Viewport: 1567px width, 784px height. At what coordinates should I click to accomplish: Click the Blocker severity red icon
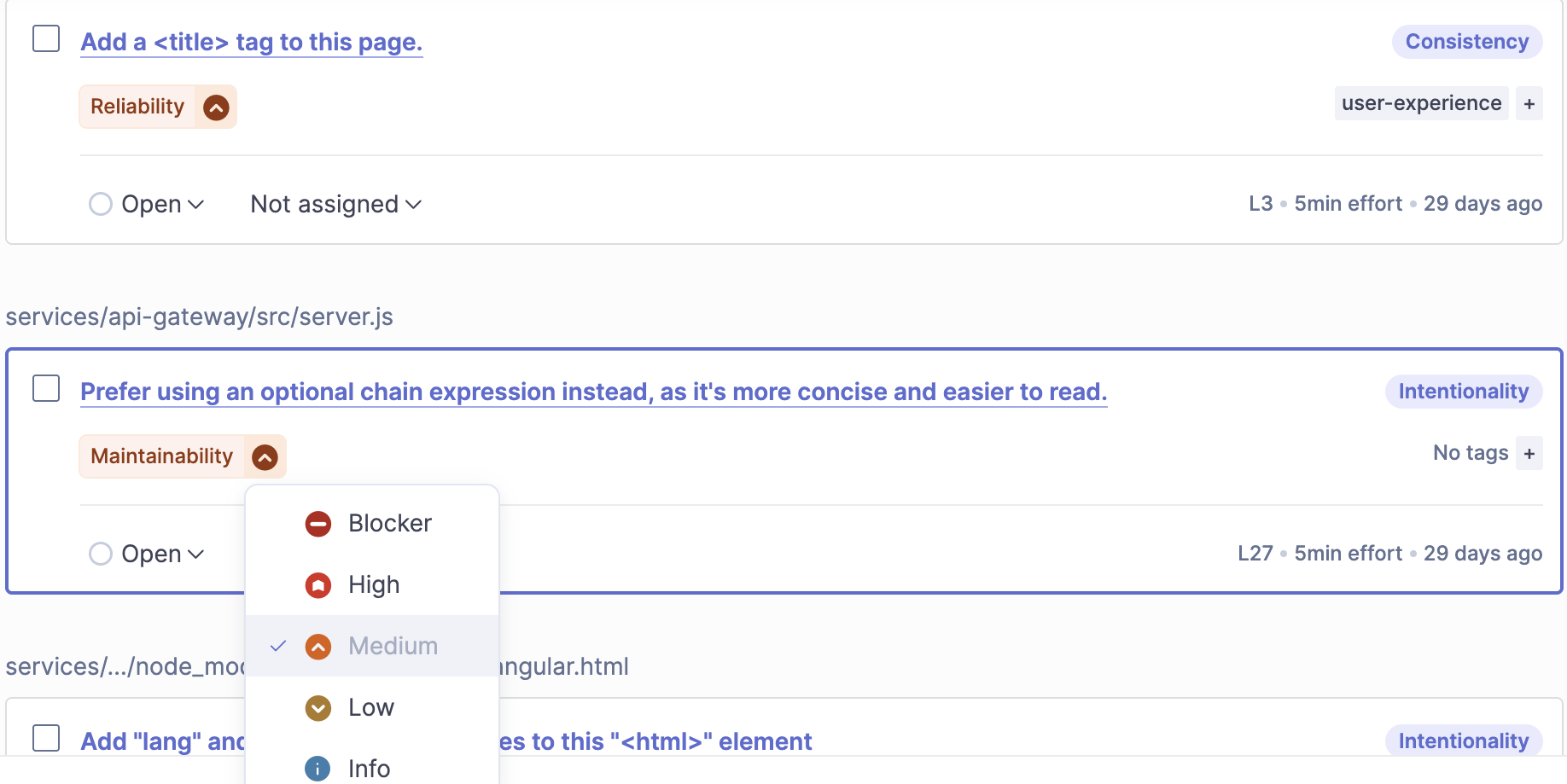318,524
